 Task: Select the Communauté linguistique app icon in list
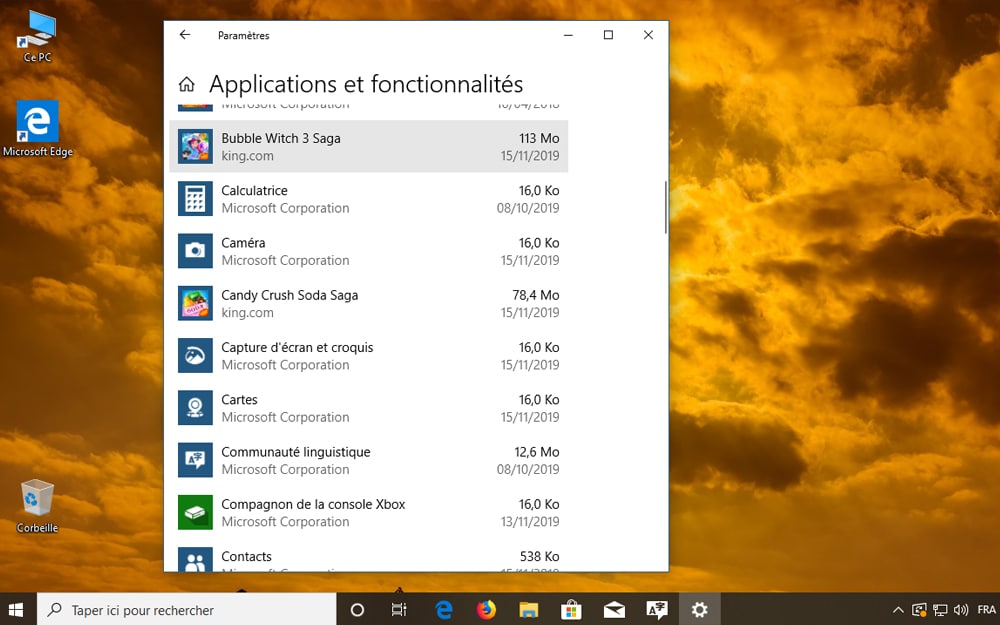pyautogui.click(x=195, y=460)
